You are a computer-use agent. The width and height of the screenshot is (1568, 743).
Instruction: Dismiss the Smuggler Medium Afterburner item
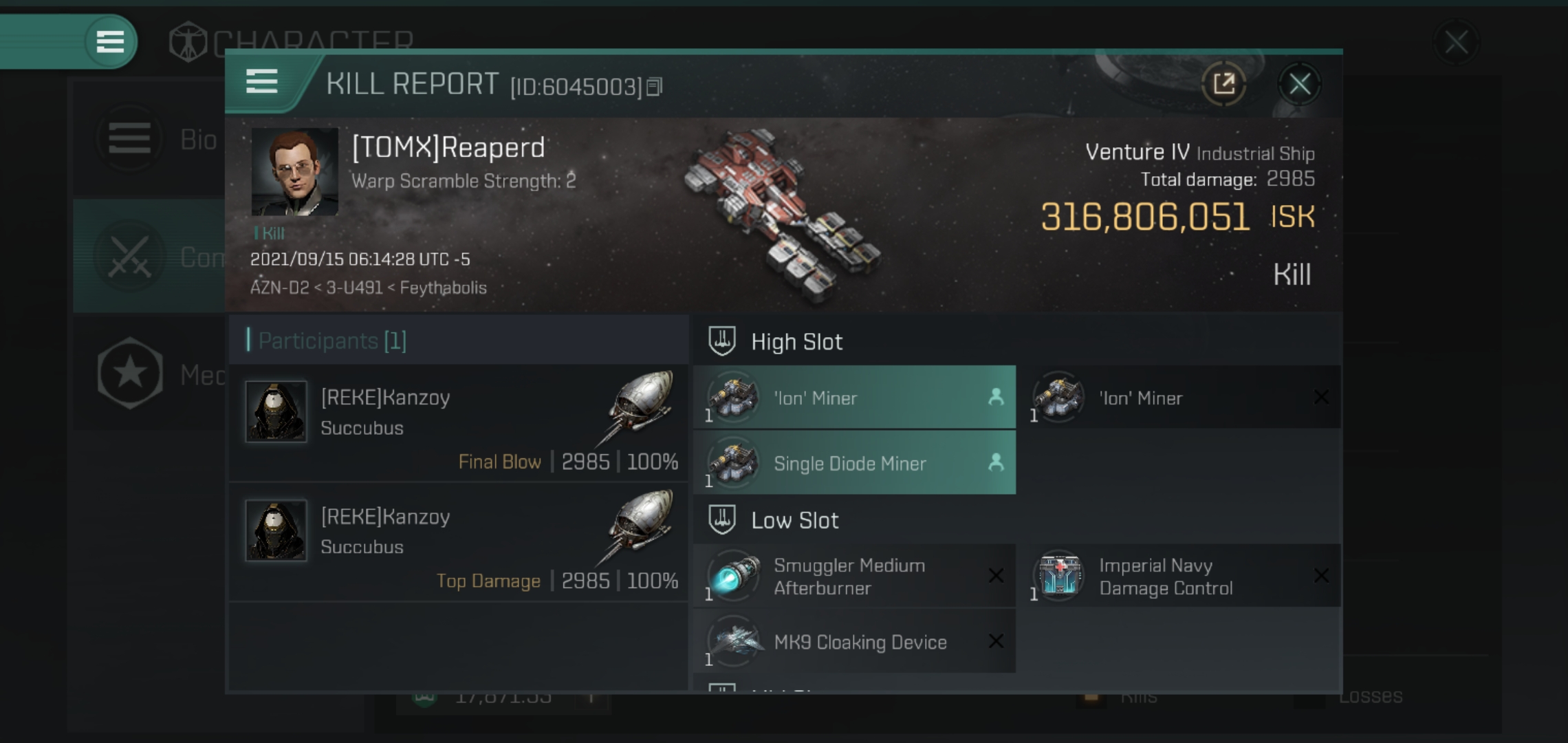coord(996,575)
